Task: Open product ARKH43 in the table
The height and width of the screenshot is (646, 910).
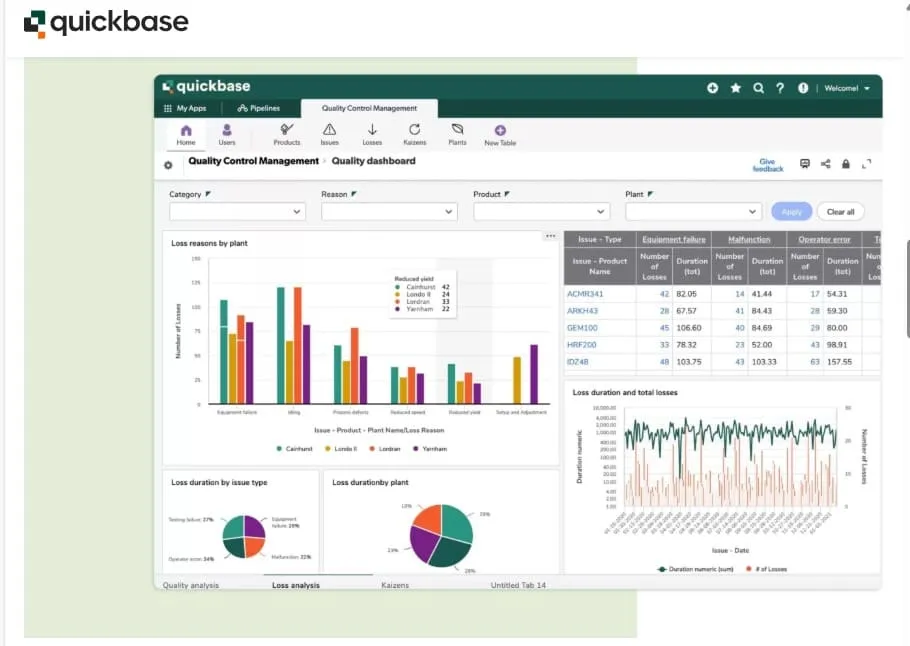Action: coord(582,311)
